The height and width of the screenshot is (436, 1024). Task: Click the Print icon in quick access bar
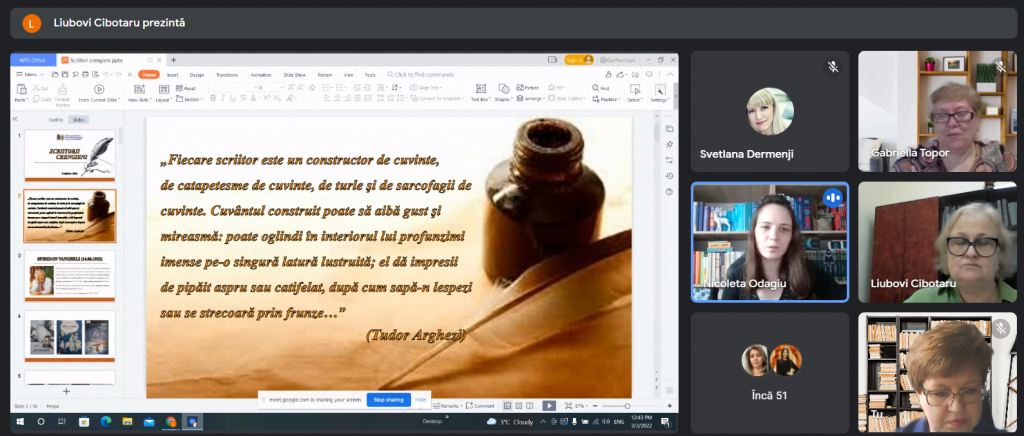click(x=86, y=74)
